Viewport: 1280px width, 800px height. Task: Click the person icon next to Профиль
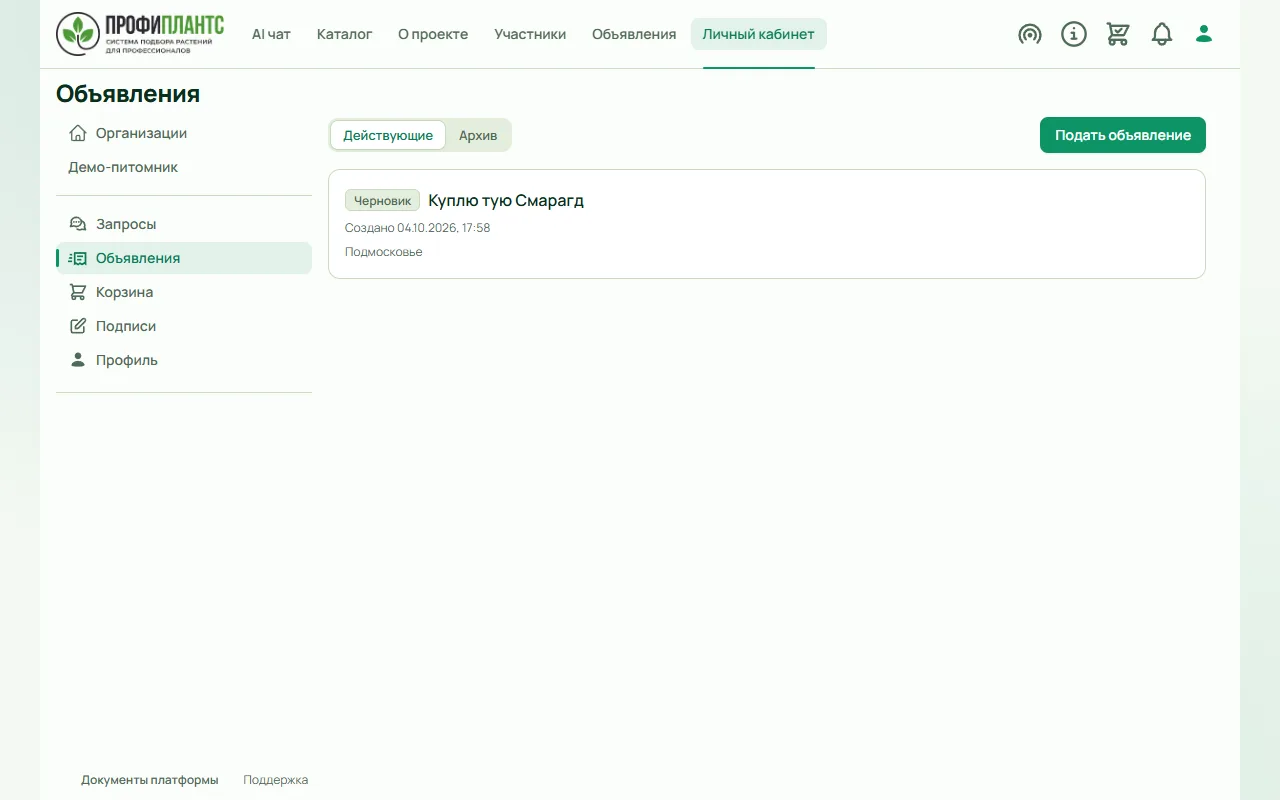point(78,360)
